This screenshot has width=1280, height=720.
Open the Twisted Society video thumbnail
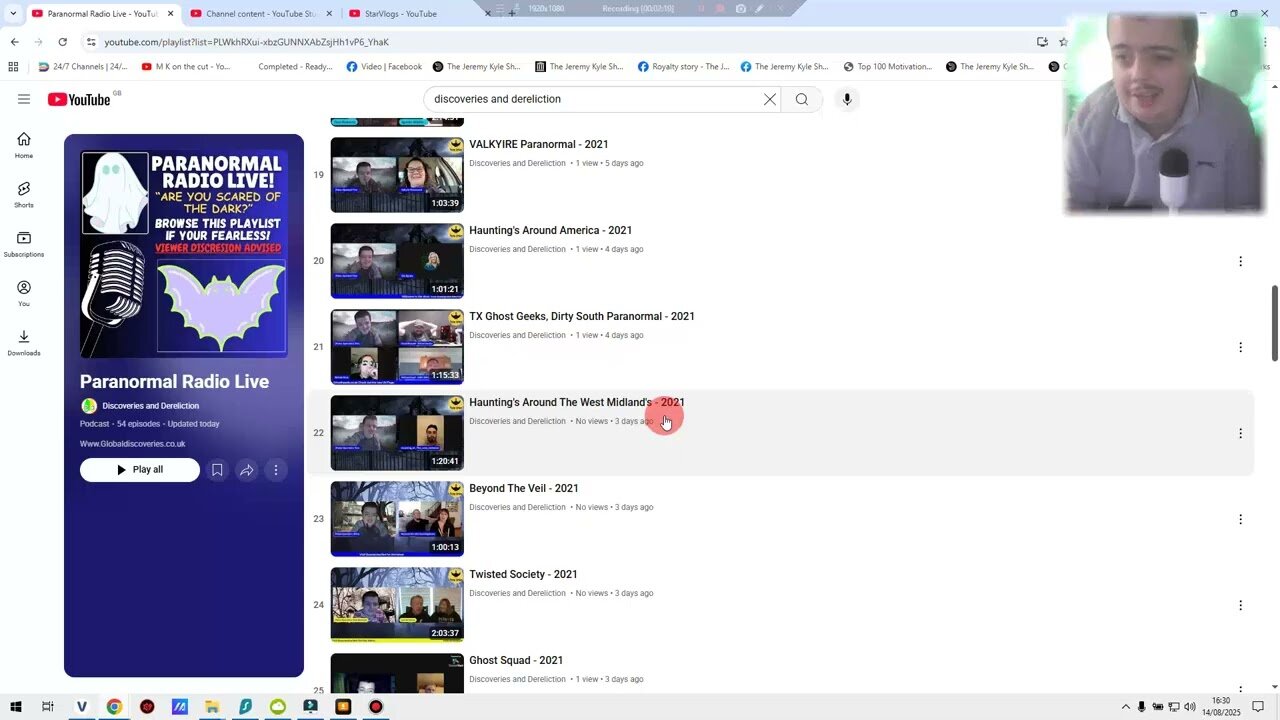pos(397,605)
